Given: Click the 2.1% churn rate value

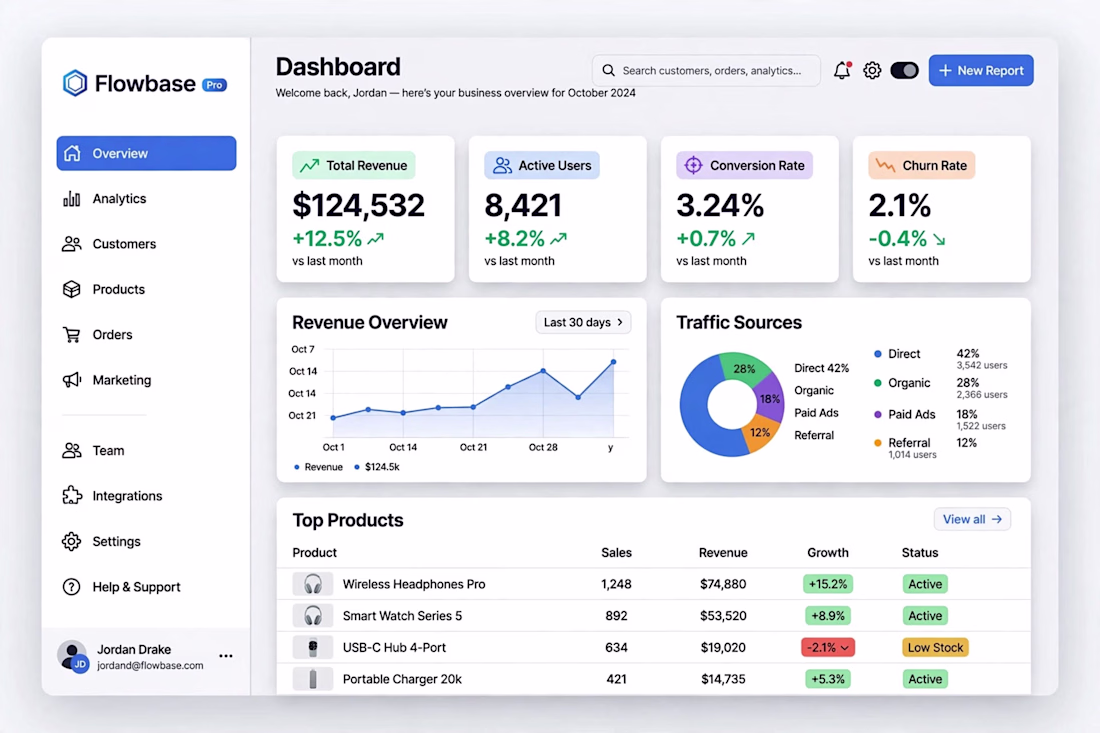Looking at the screenshot, I should (x=899, y=206).
